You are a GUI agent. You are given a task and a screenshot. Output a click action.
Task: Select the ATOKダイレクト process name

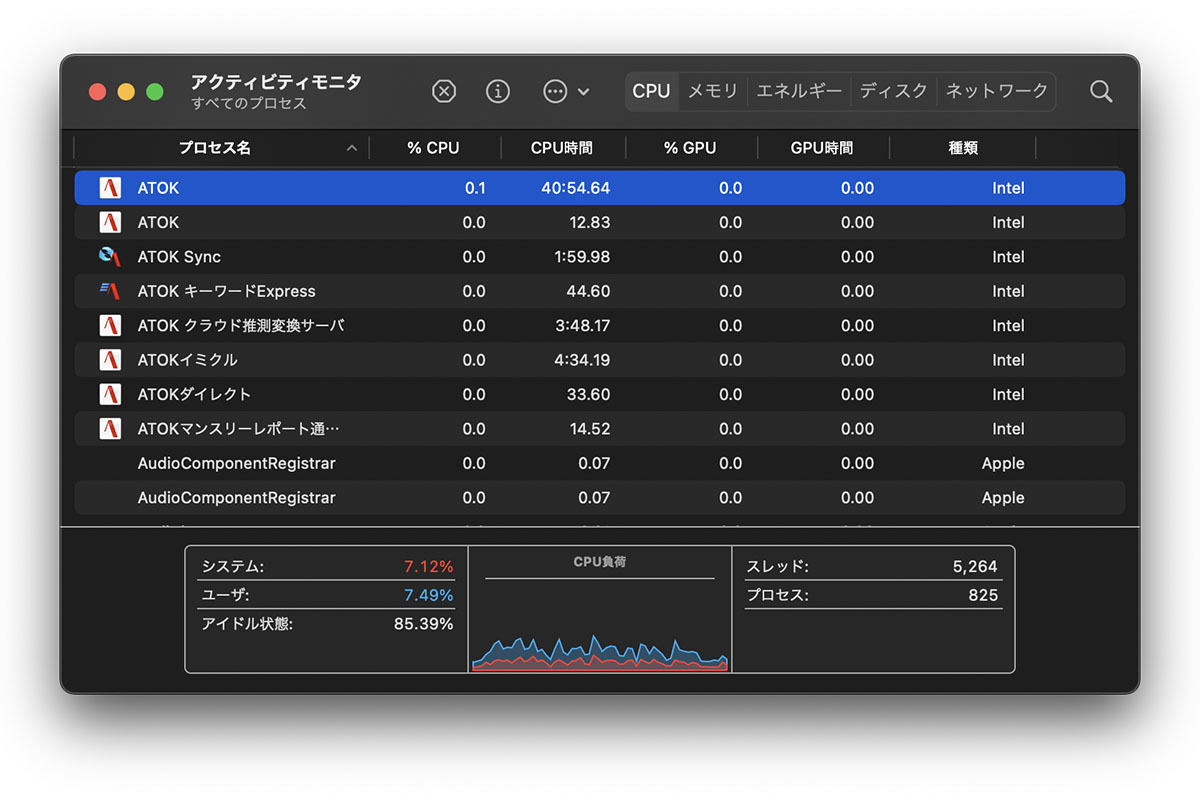pos(194,394)
